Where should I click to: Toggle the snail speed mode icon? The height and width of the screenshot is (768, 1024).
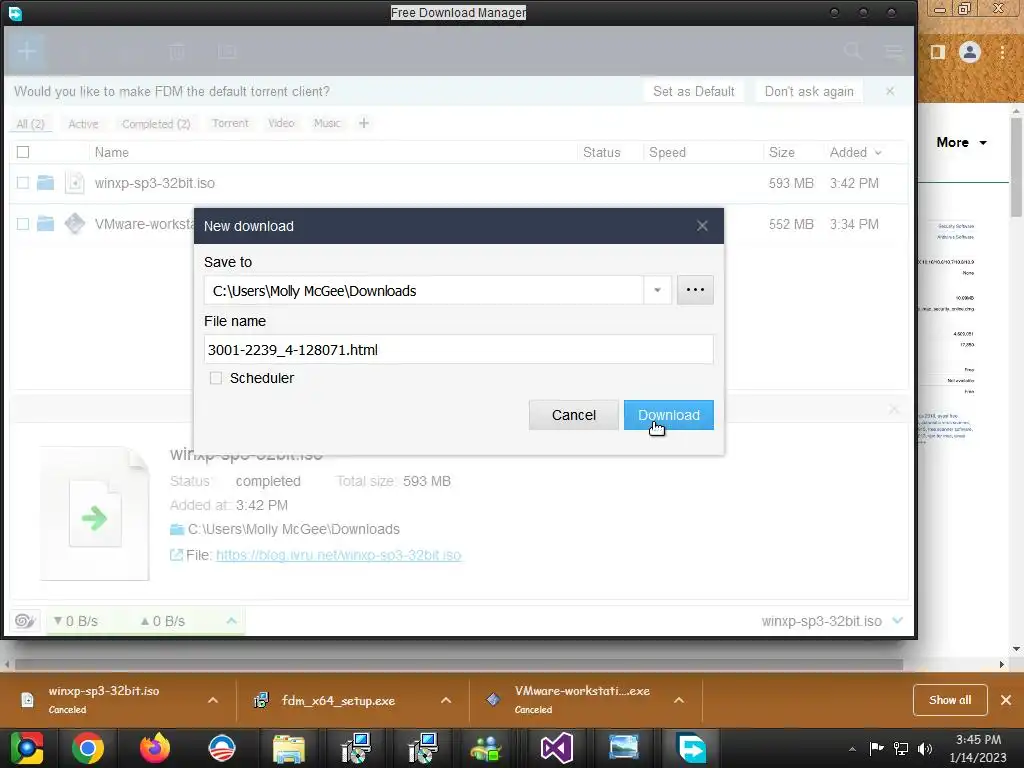coord(24,620)
